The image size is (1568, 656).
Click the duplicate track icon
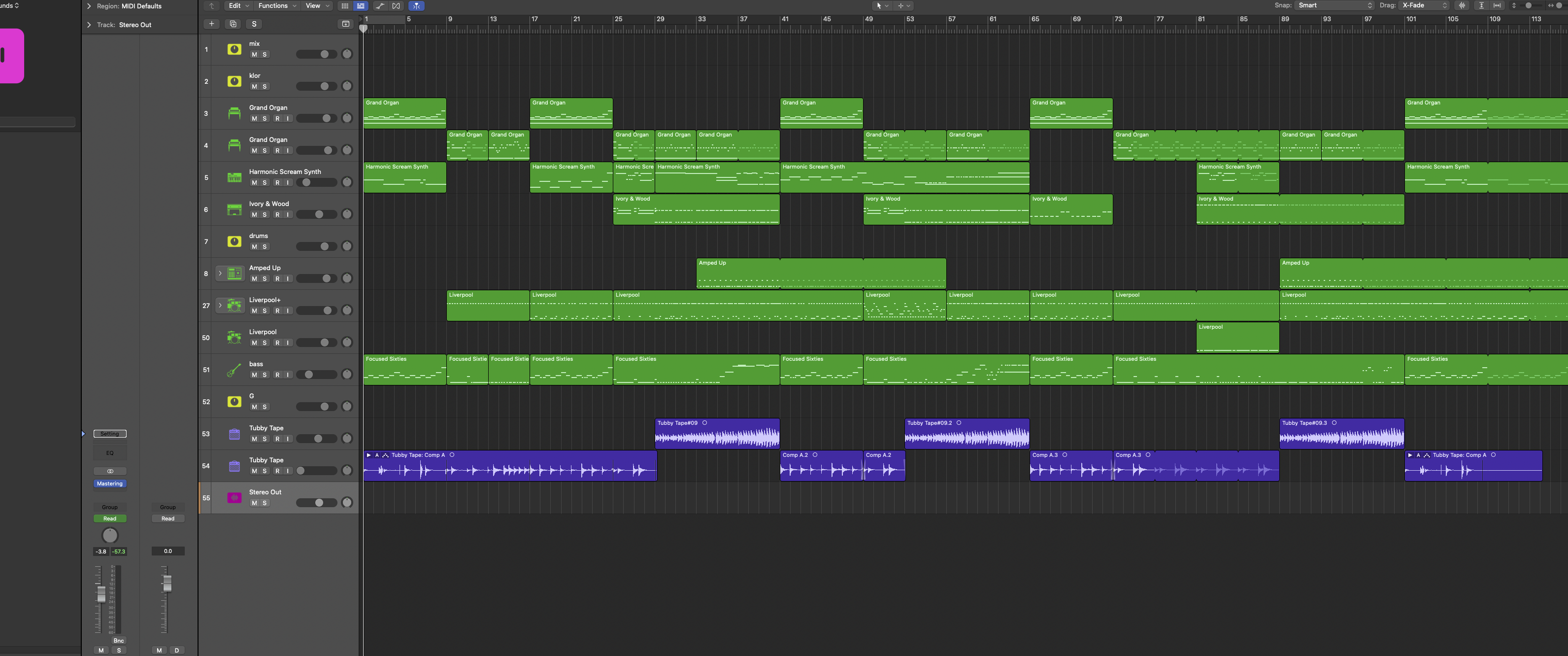click(233, 24)
